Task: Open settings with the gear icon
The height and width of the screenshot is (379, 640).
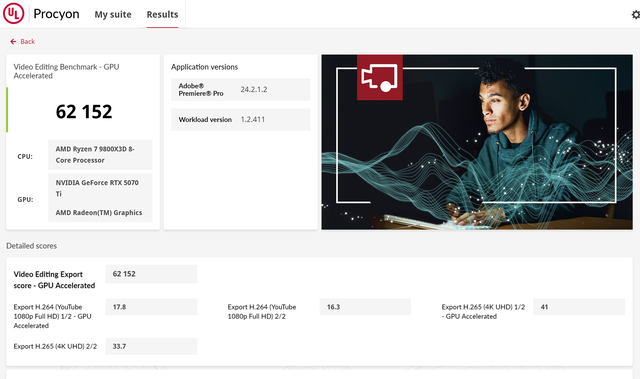Action: point(636,15)
